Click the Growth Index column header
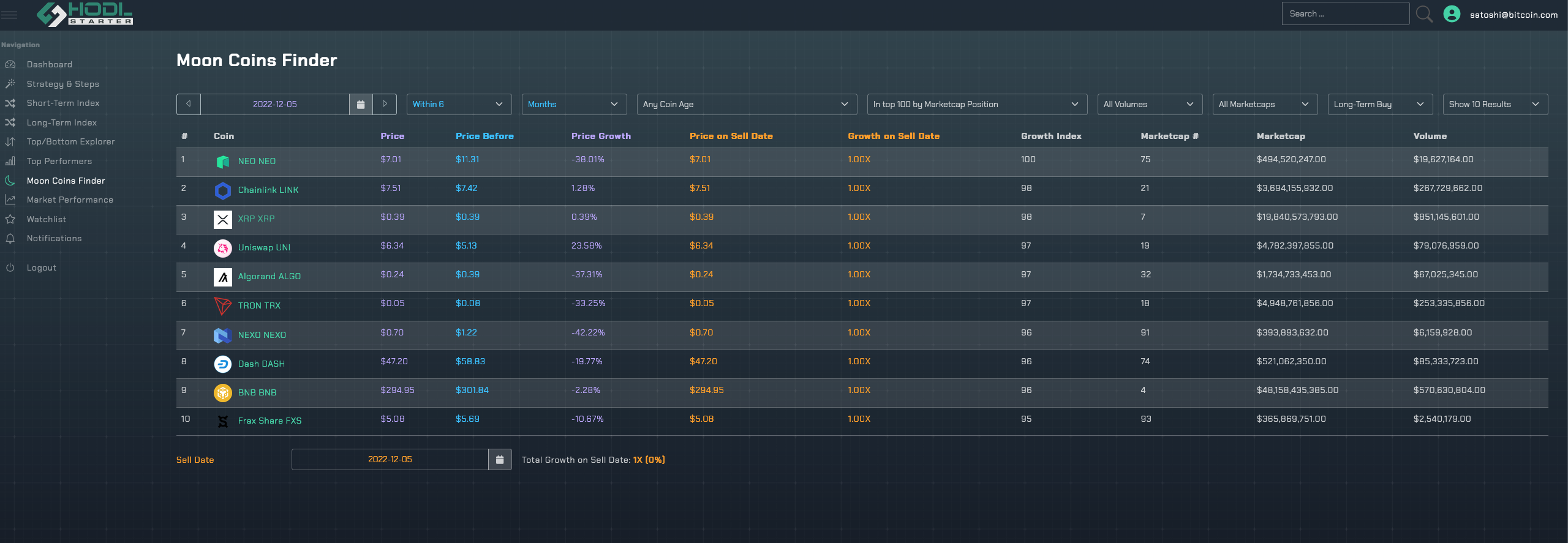The image size is (1568, 543). [x=1051, y=136]
